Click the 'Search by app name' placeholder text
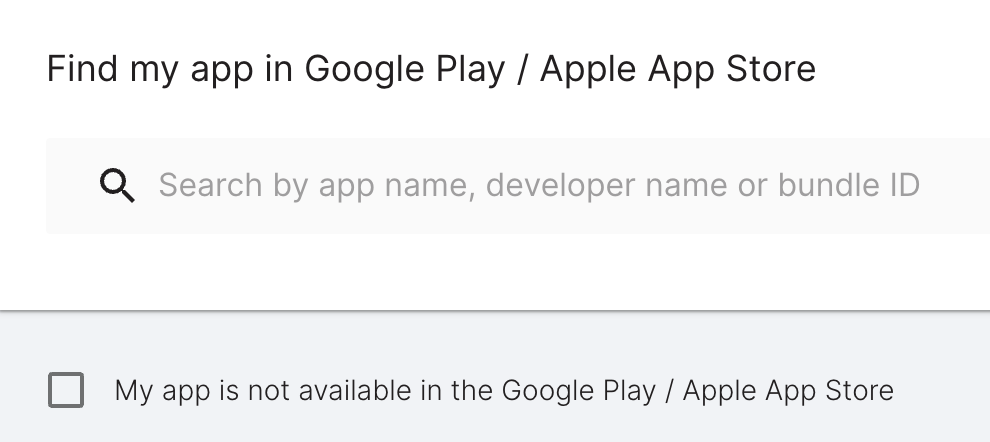 (539, 186)
